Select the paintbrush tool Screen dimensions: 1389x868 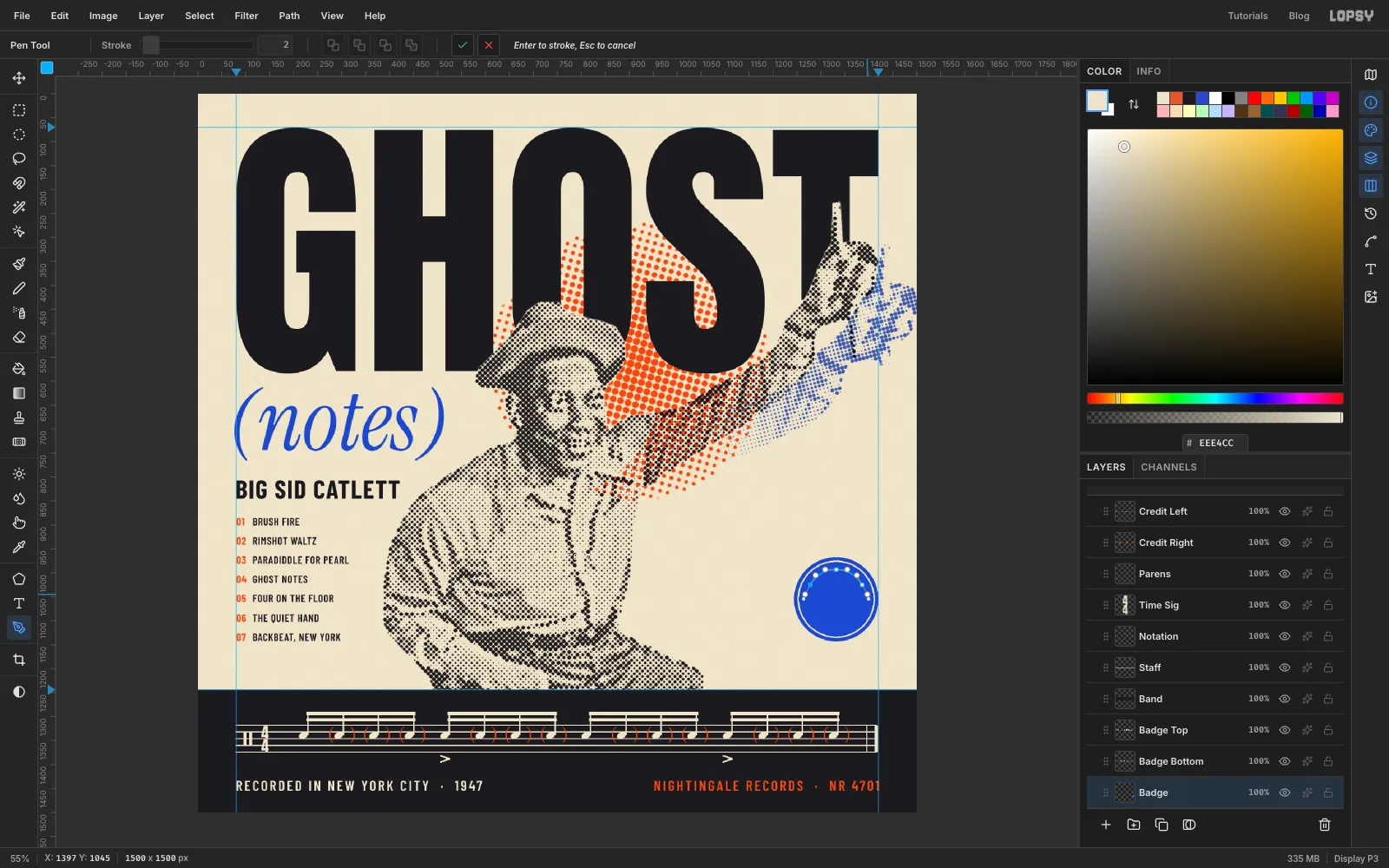click(x=18, y=264)
